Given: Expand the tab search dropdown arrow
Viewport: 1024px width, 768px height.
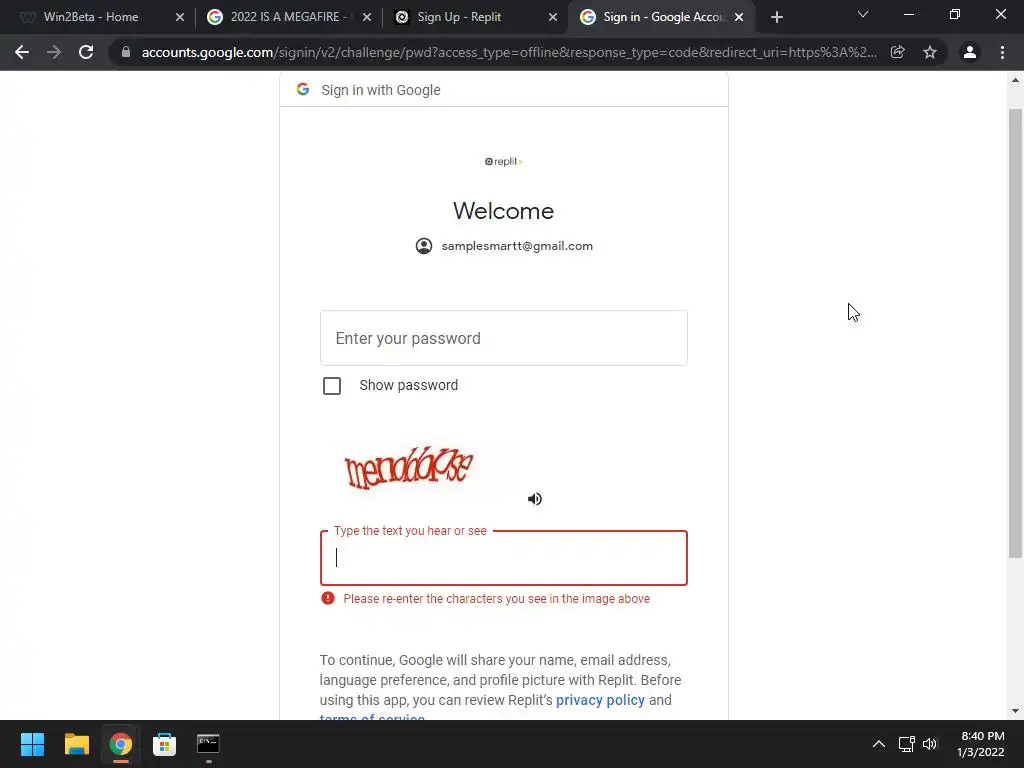Looking at the screenshot, I should tap(863, 14).
